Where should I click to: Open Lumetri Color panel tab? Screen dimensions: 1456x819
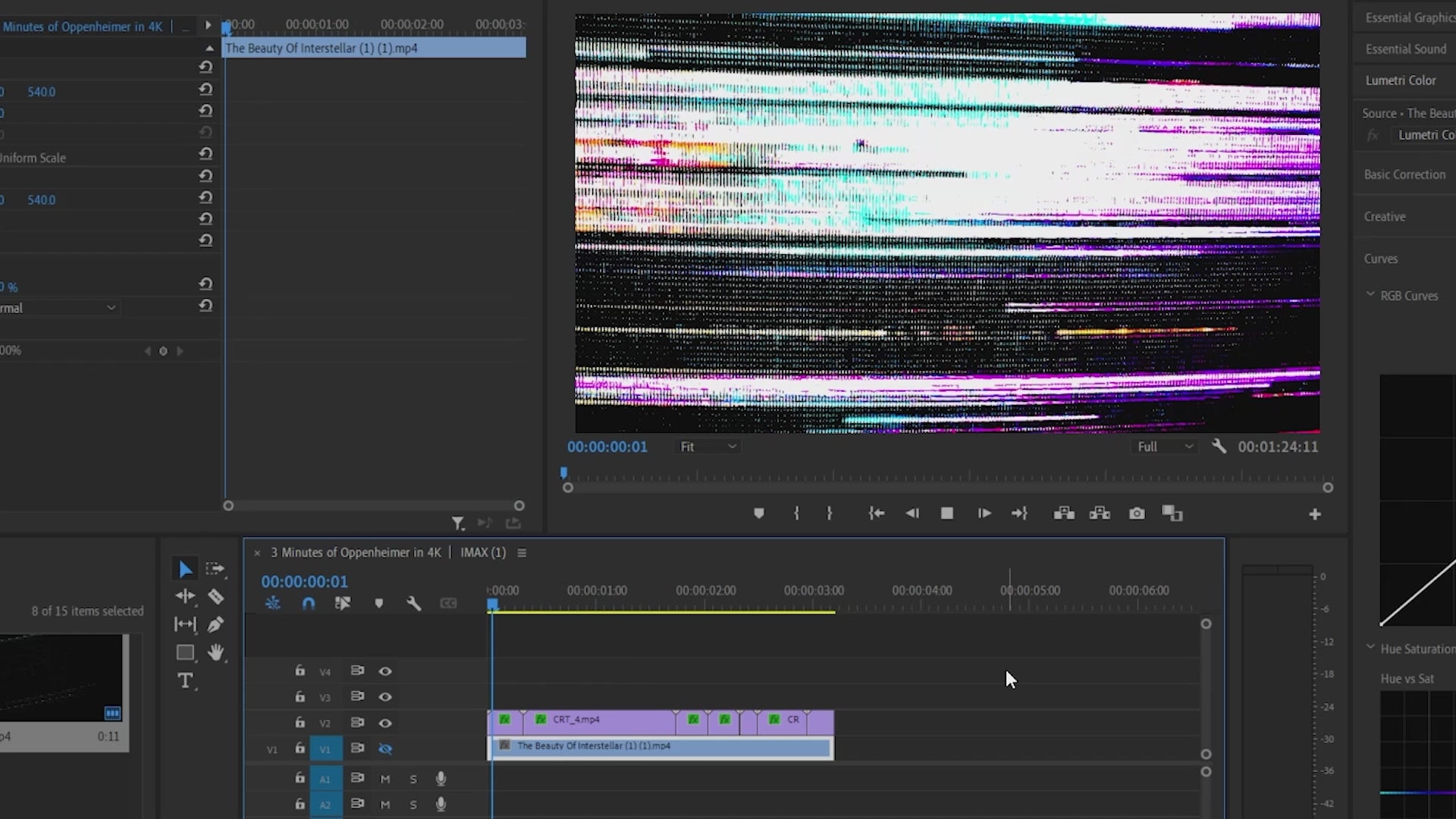click(1401, 80)
